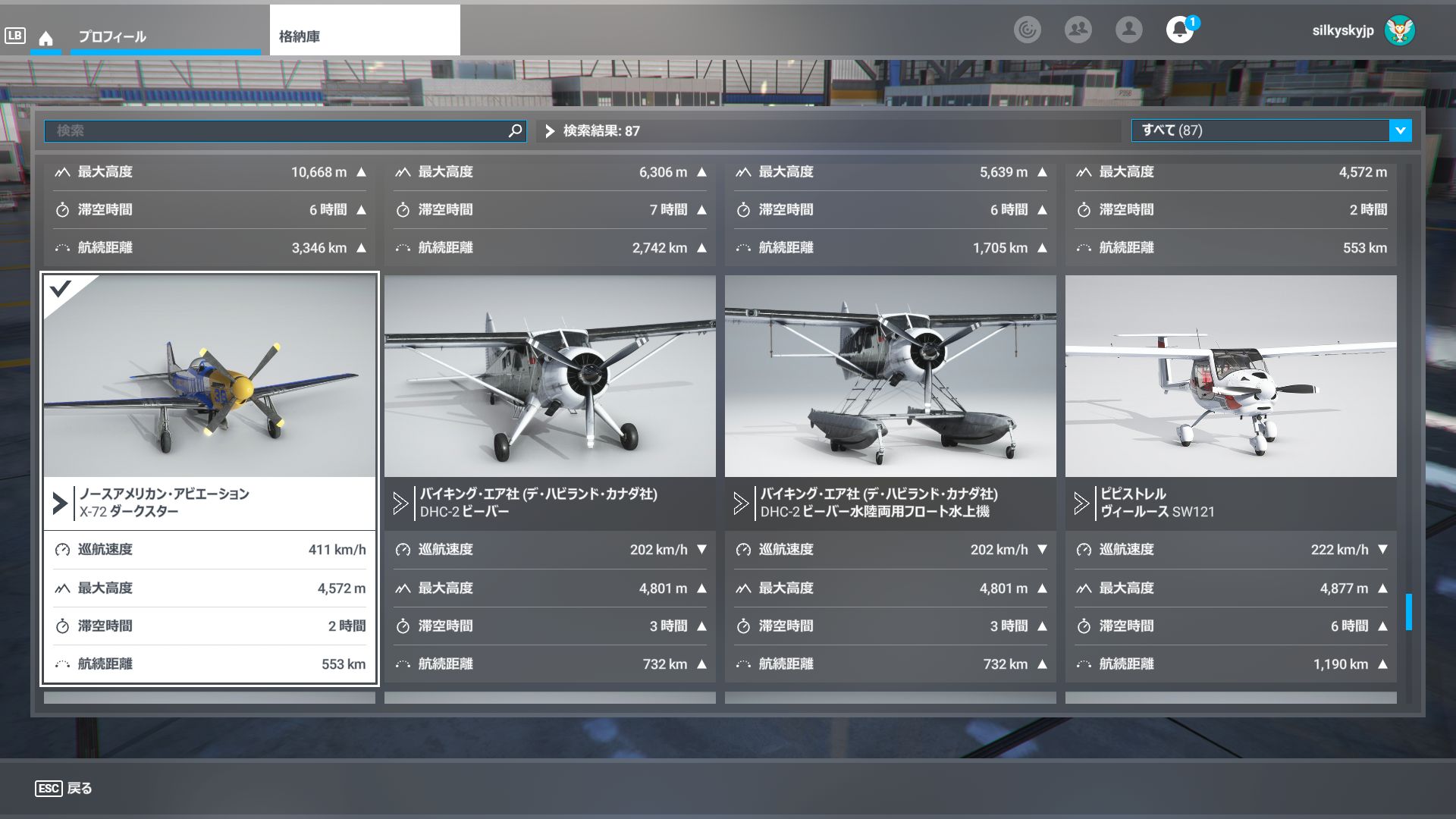The height and width of the screenshot is (819, 1456).
Task: Click the arrow icon beside ヴィールース SW121
Action: point(1081,503)
